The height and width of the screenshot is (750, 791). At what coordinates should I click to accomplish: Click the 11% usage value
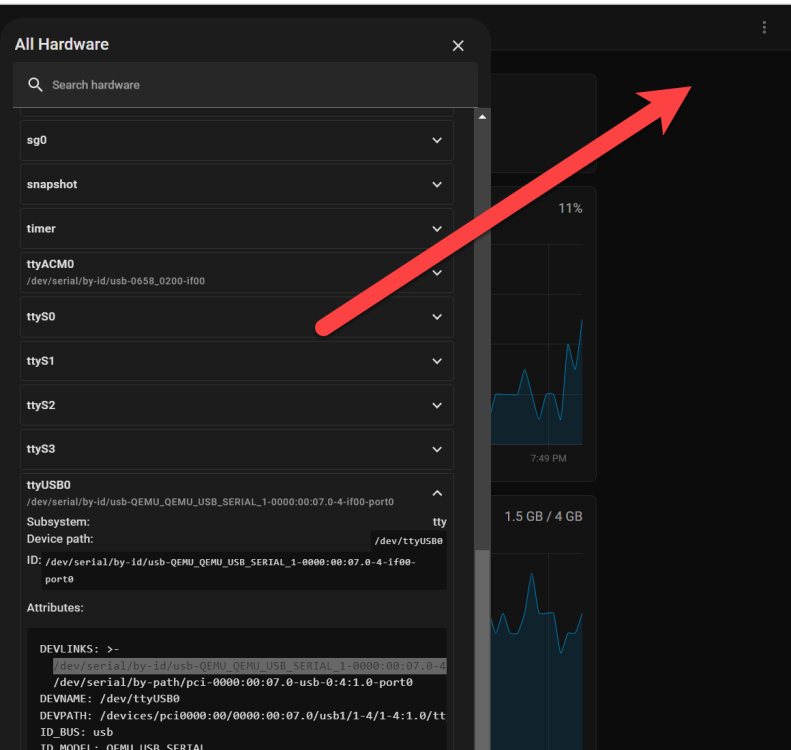click(x=570, y=208)
